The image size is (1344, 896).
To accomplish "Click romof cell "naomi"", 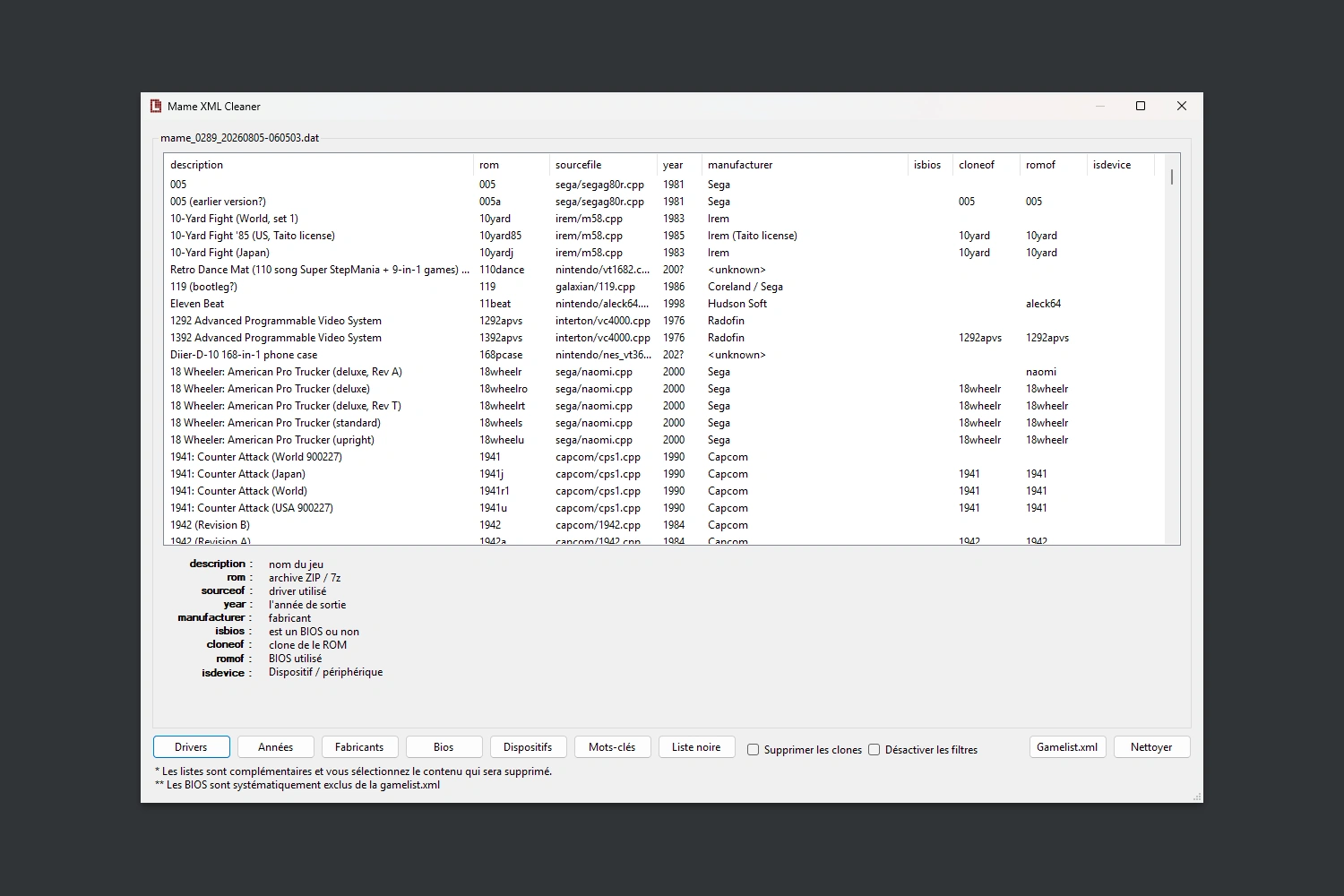I will (1041, 372).
